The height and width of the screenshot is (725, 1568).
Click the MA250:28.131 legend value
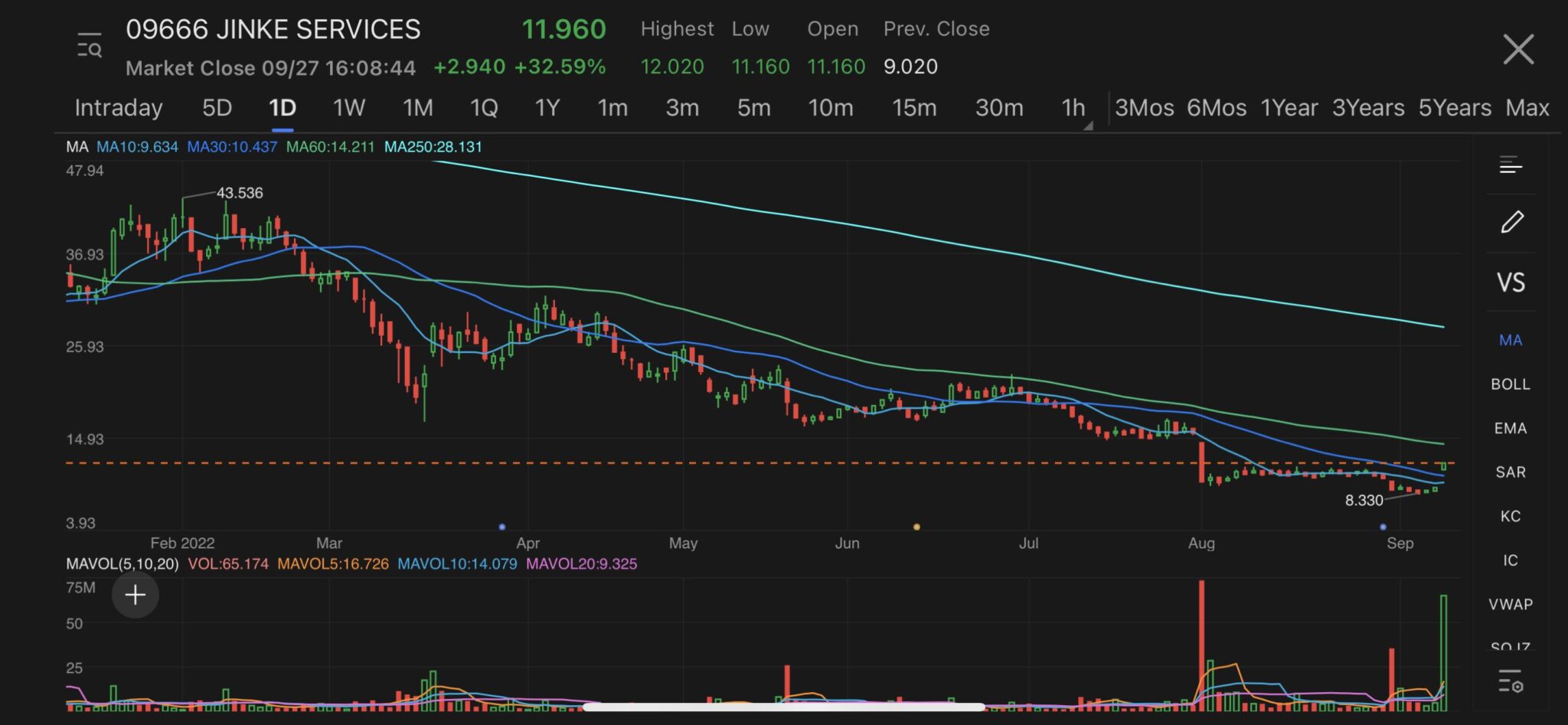point(433,147)
